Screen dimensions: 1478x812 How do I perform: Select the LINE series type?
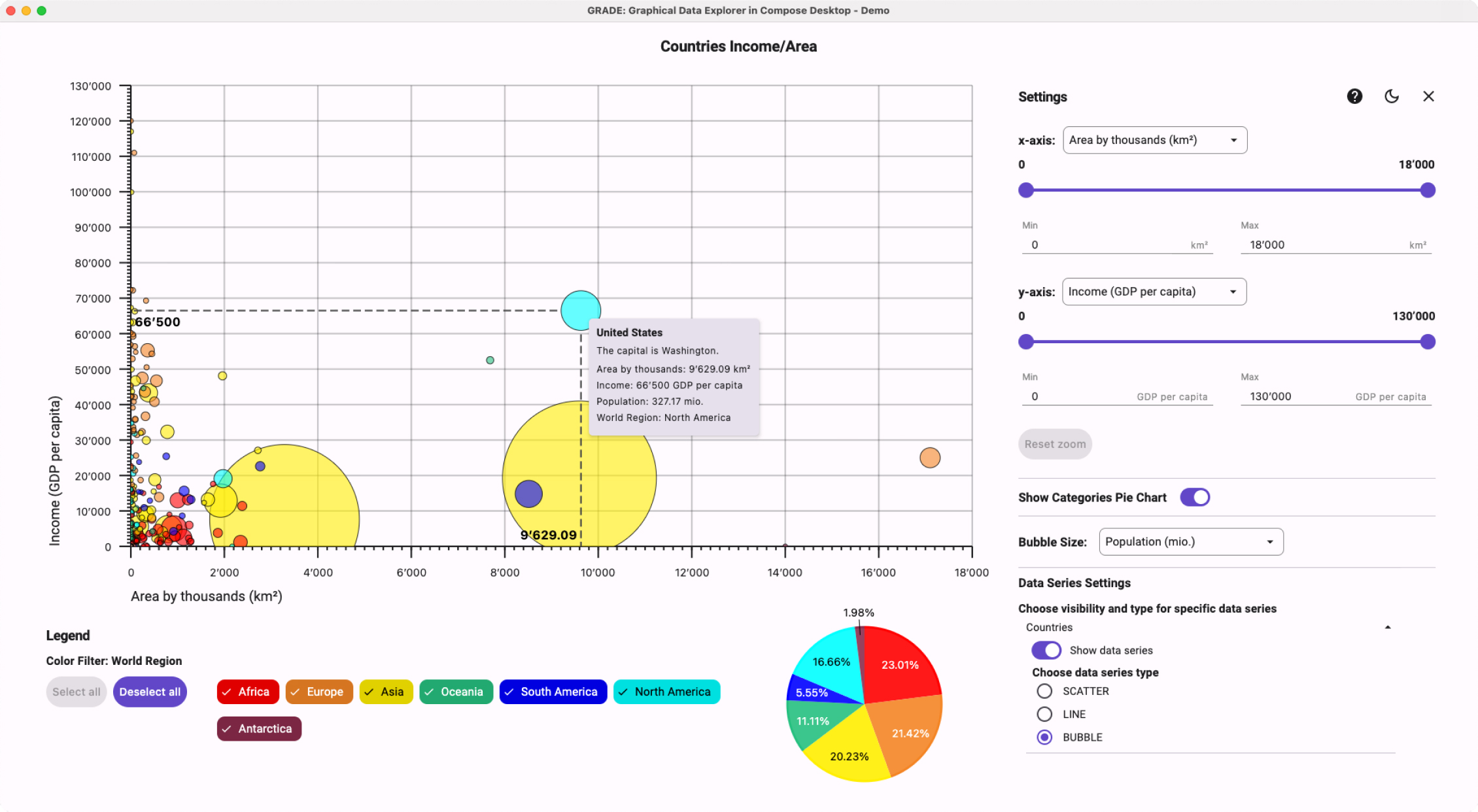1044,714
